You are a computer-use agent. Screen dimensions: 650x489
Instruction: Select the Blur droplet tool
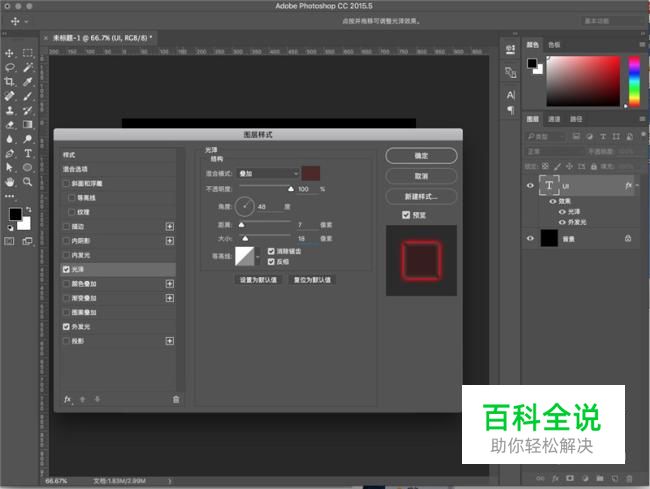[9, 139]
